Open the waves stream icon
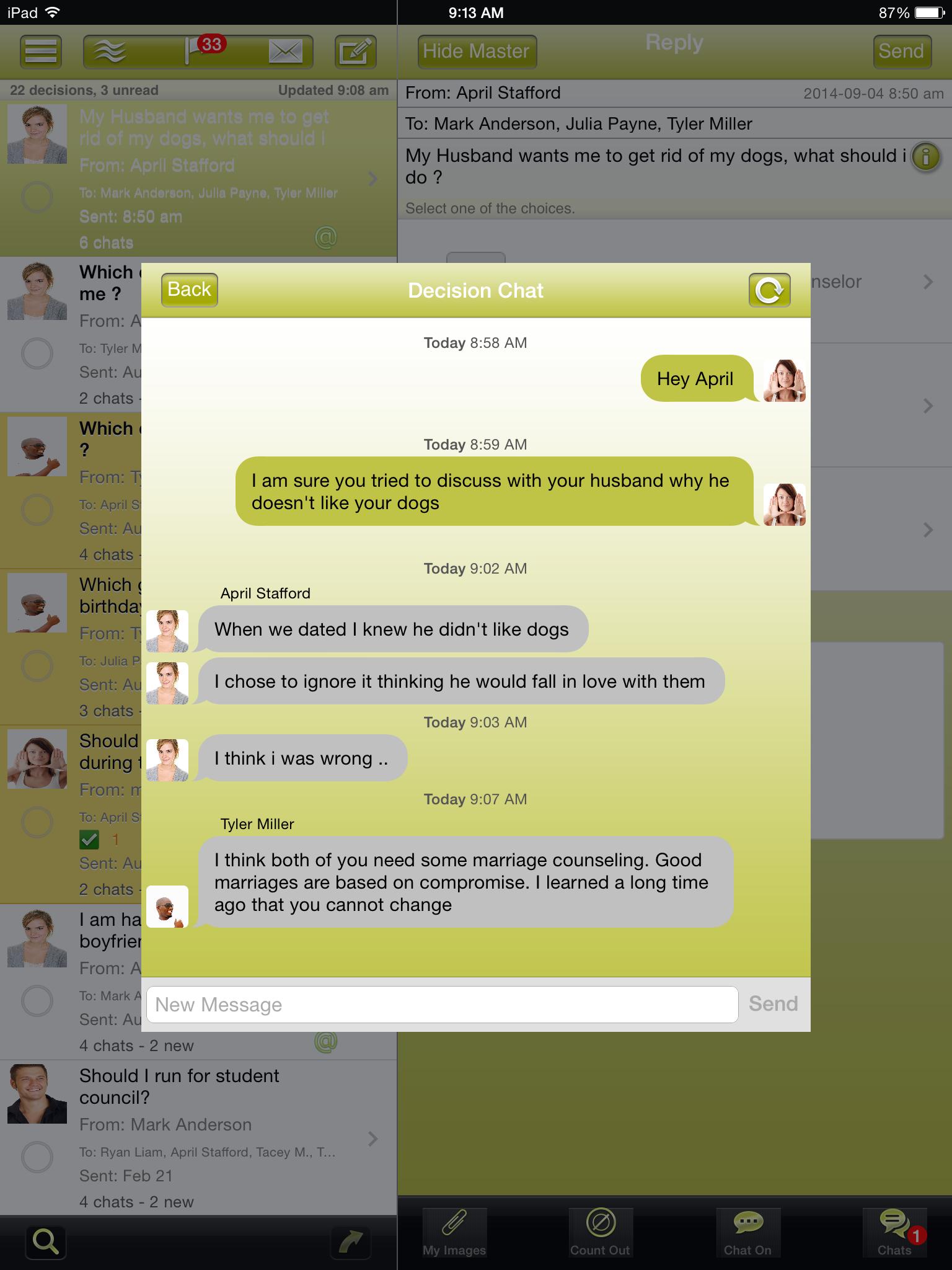The width and height of the screenshot is (952, 1270). [x=110, y=51]
